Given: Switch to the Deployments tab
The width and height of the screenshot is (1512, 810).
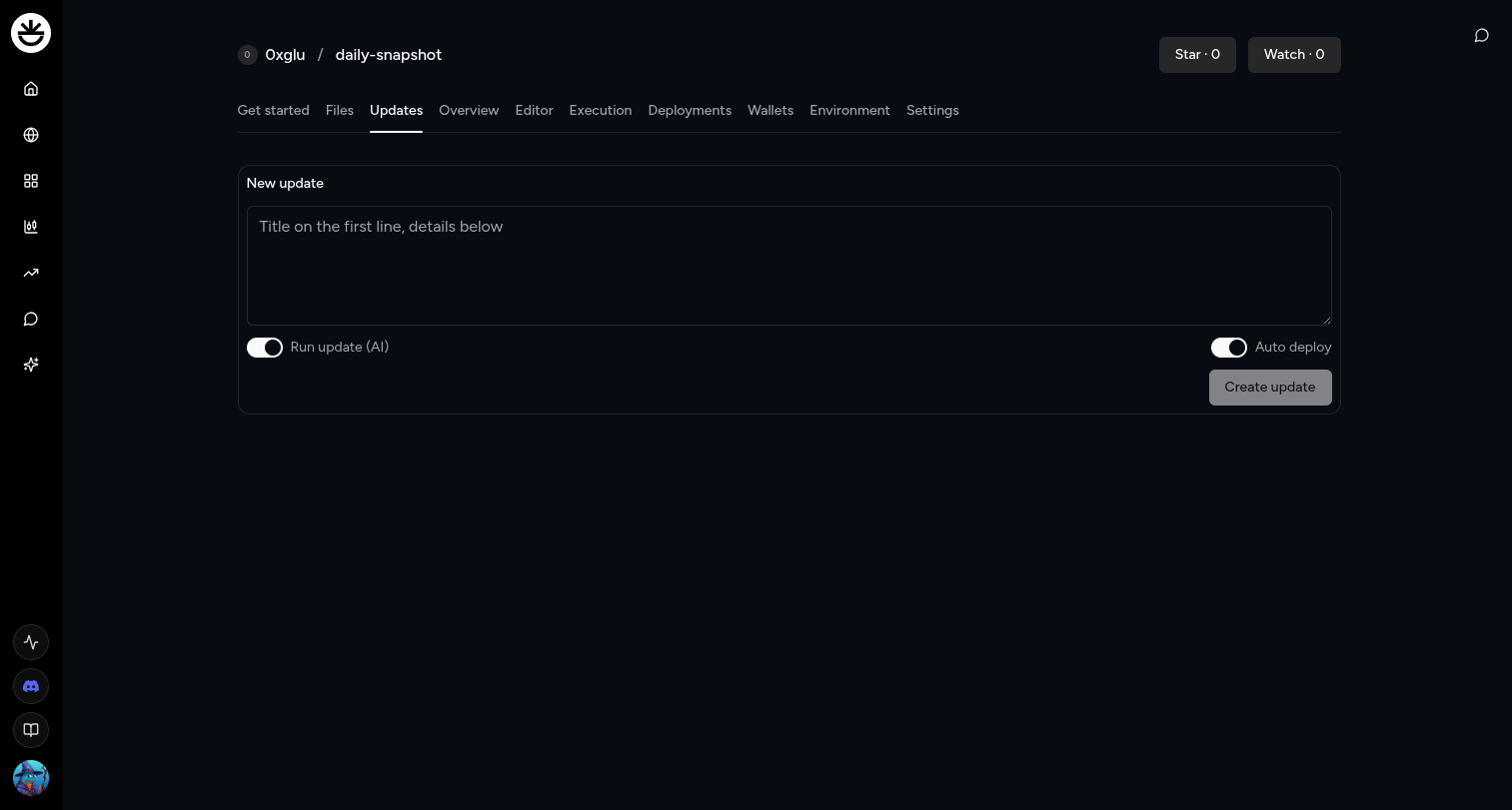Looking at the screenshot, I should 690,111.
